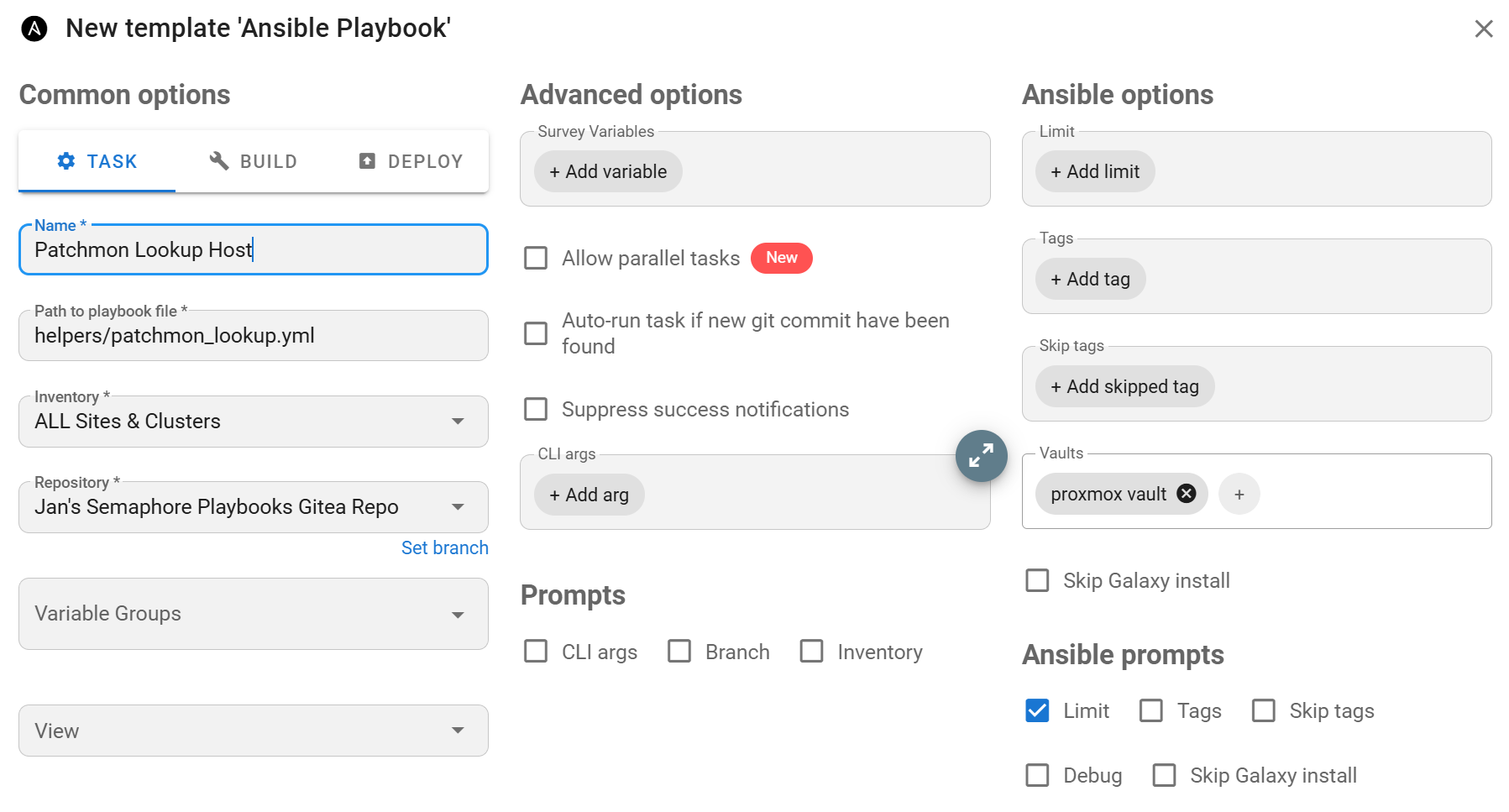Open the Variable Groups dropdown

[x=254, y=614]
